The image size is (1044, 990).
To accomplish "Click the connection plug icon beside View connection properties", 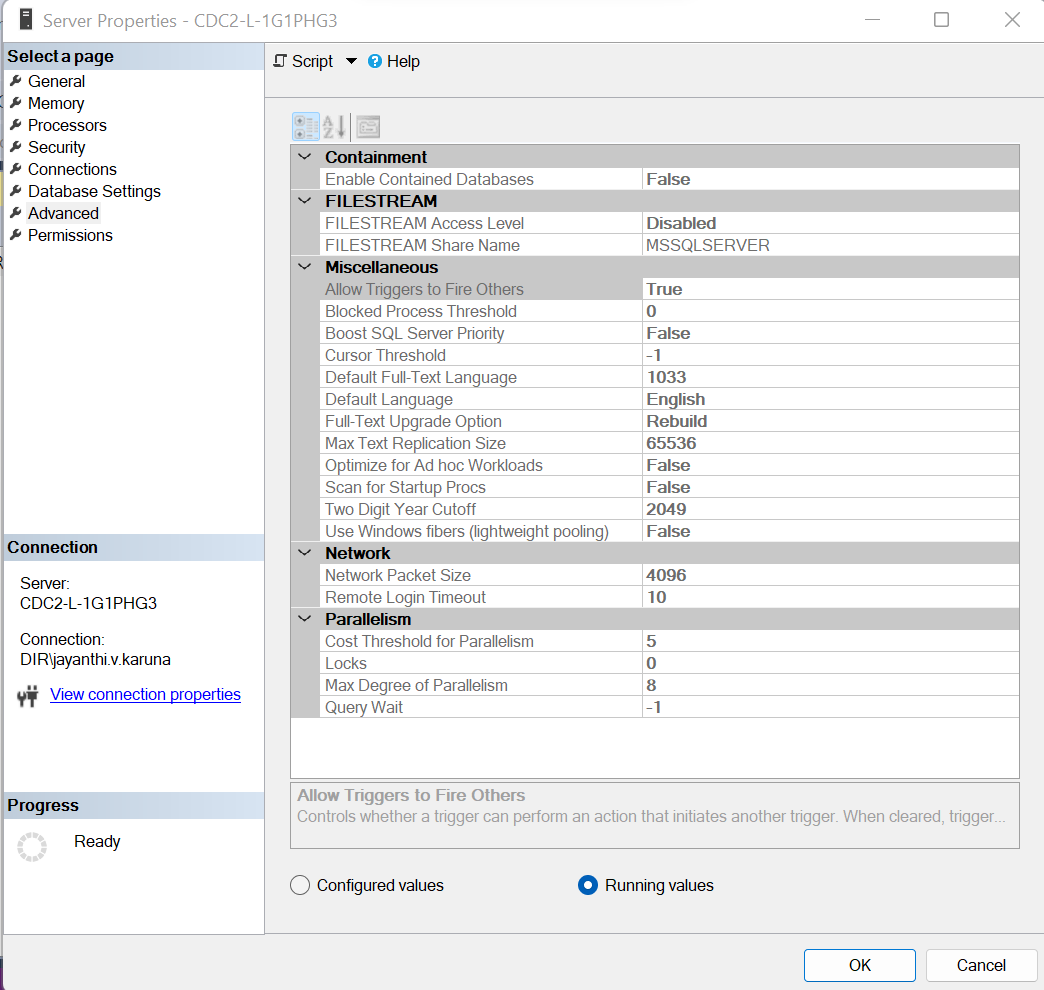I will click(x=27, y=696).
